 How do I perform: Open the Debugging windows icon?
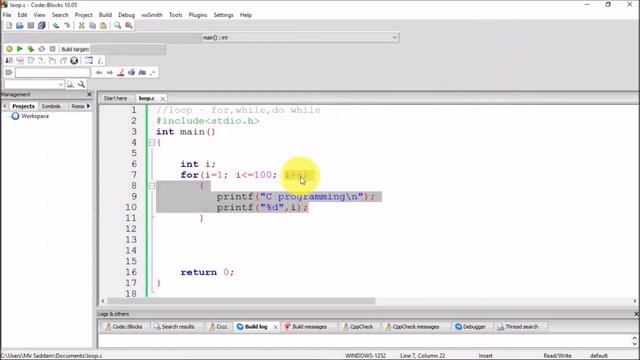tap(89, 60)
